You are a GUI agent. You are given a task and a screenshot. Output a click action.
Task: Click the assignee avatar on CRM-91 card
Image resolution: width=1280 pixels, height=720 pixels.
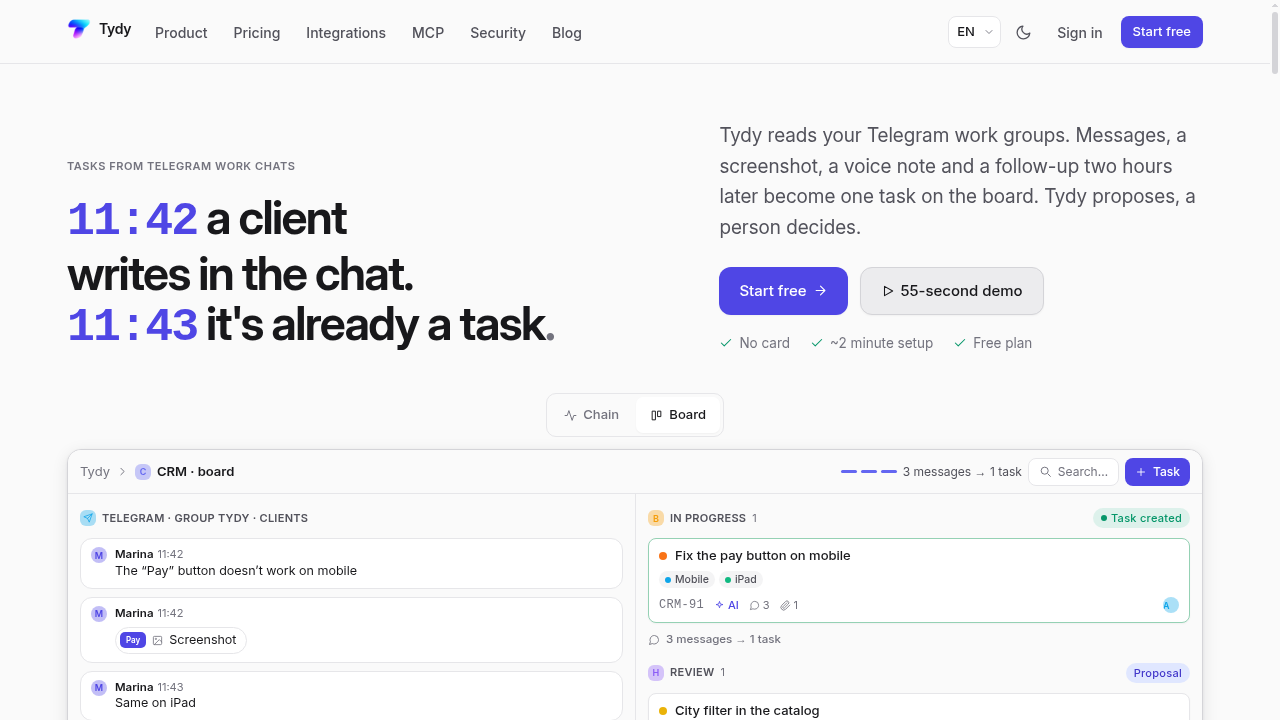1170,605
